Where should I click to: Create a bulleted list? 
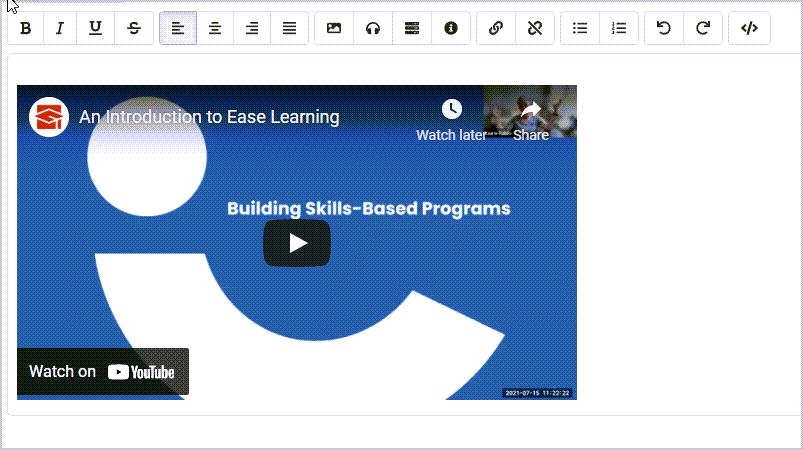580,28
